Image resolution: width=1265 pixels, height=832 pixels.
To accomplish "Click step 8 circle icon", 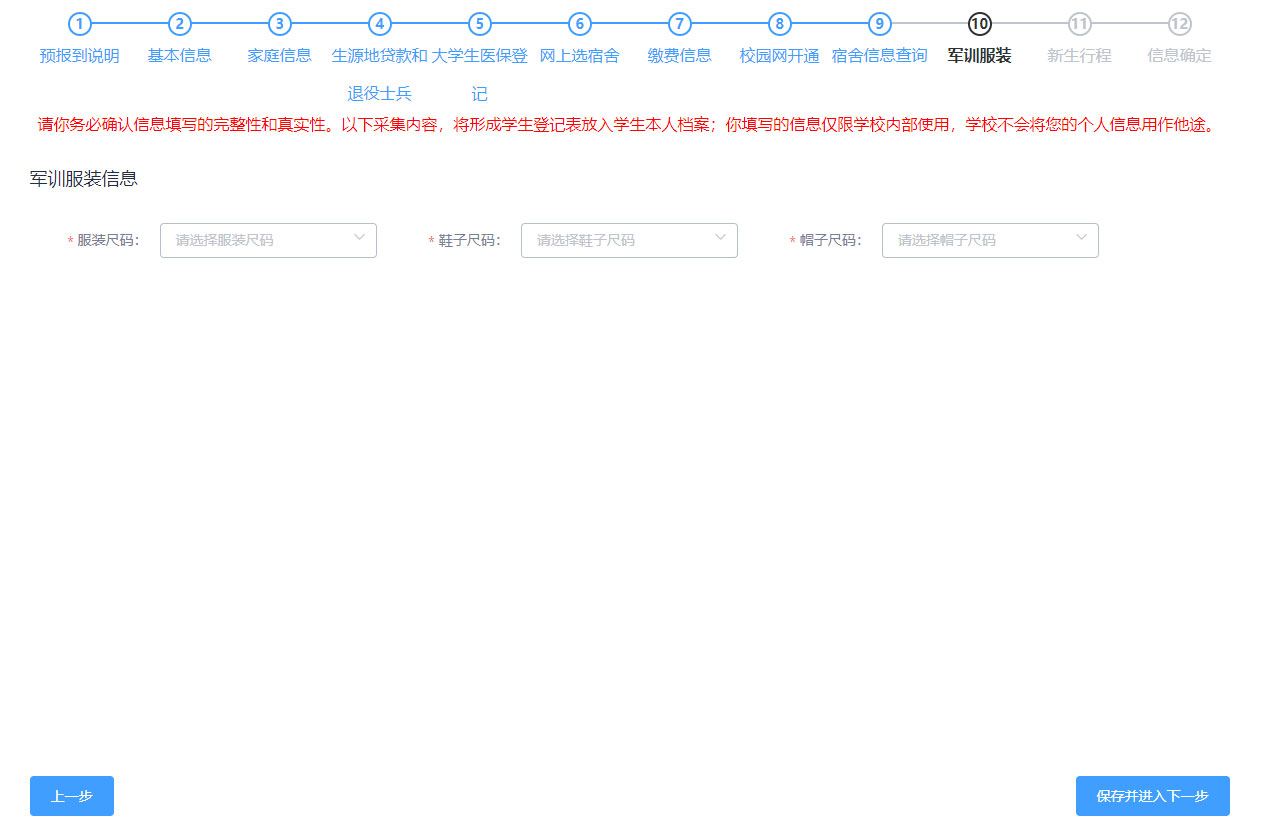I will (x=780, y=24).
